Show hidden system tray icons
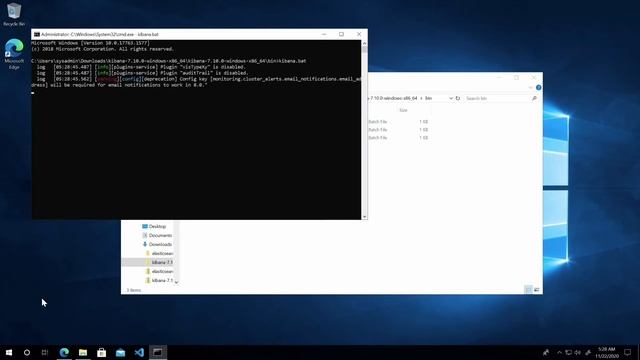This screenshot has height=360, width=640. click(559, 352)
